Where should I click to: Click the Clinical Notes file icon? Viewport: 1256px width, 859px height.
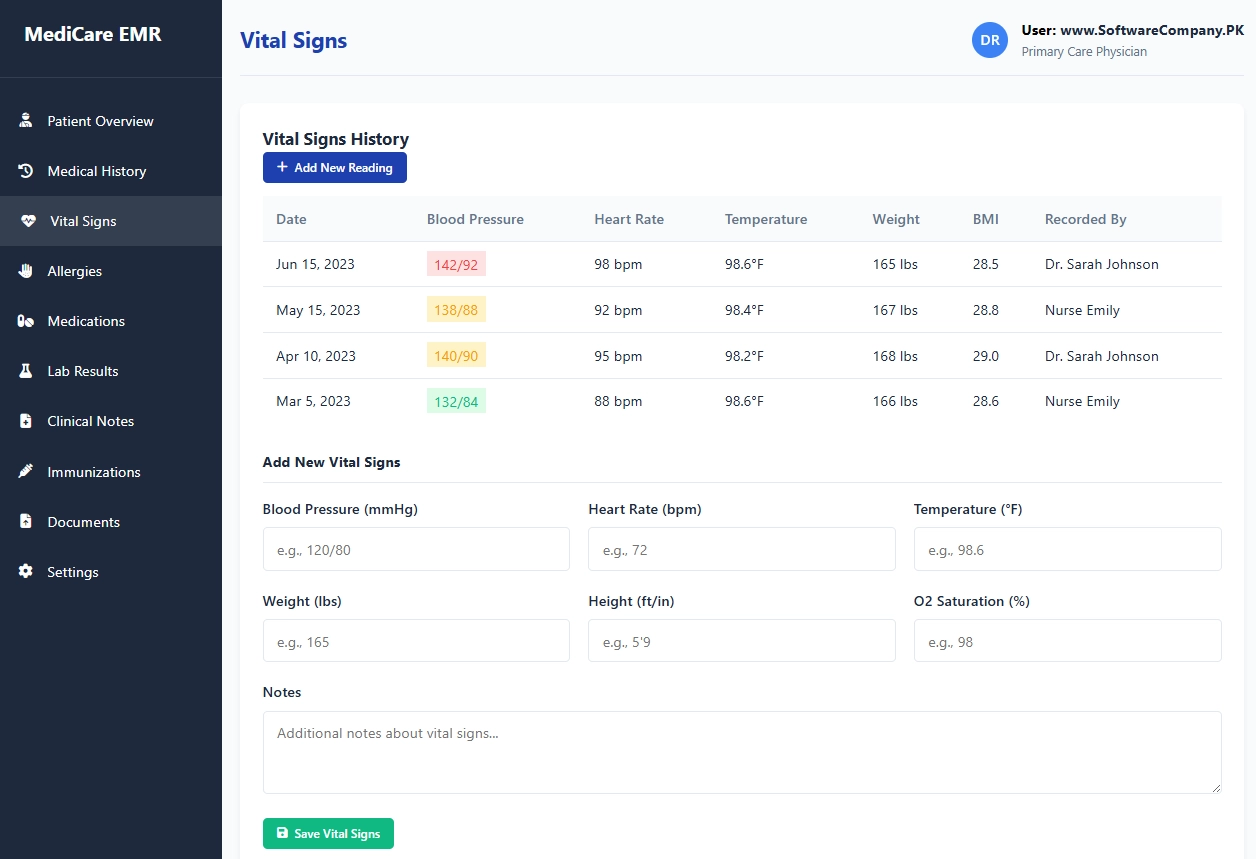click(26, 421)
